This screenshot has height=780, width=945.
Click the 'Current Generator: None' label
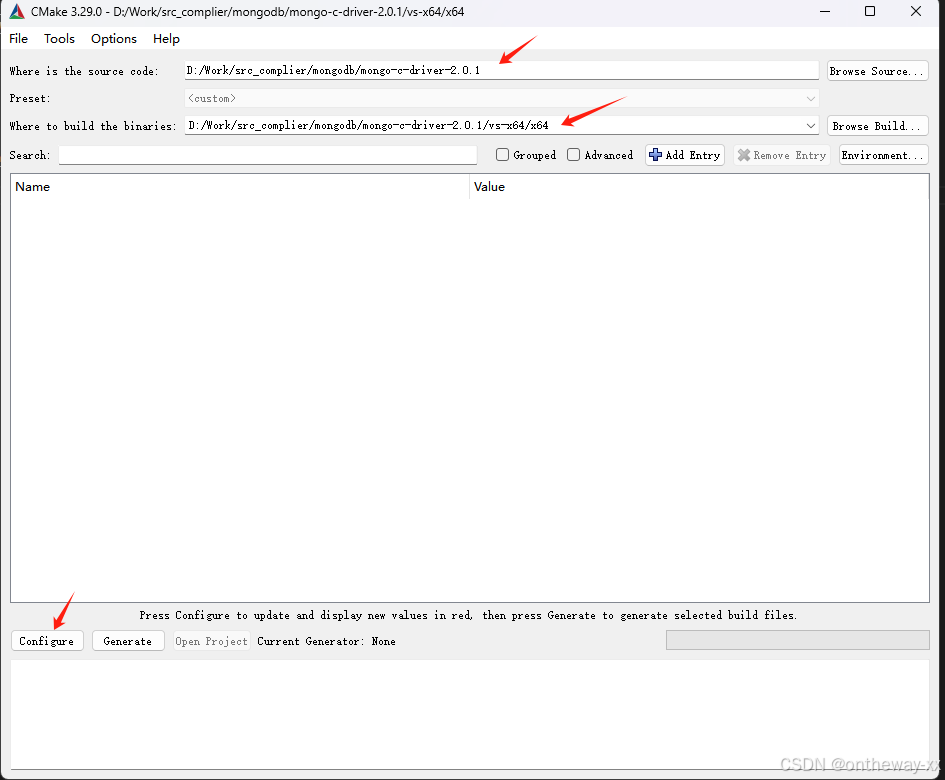pos(326,641)
